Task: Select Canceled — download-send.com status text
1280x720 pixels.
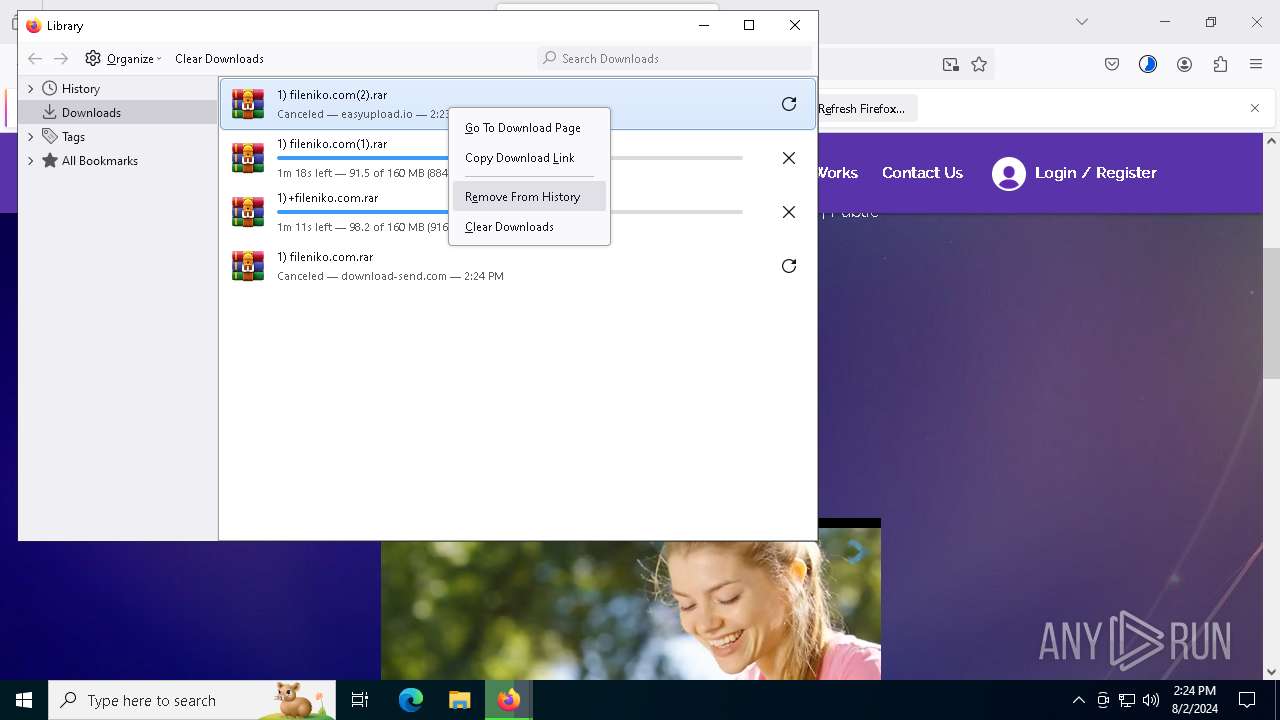Action: coord(390,276)
